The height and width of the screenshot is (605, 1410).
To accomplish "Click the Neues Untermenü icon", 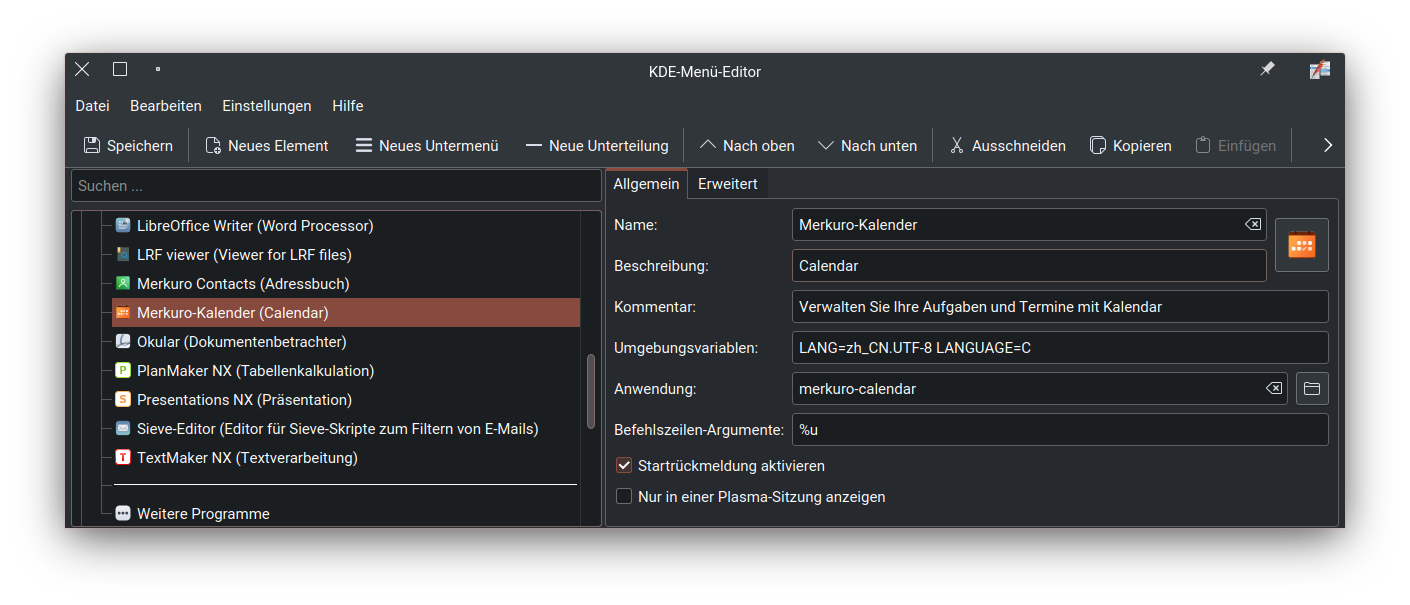I will click(x=364, y=146).
